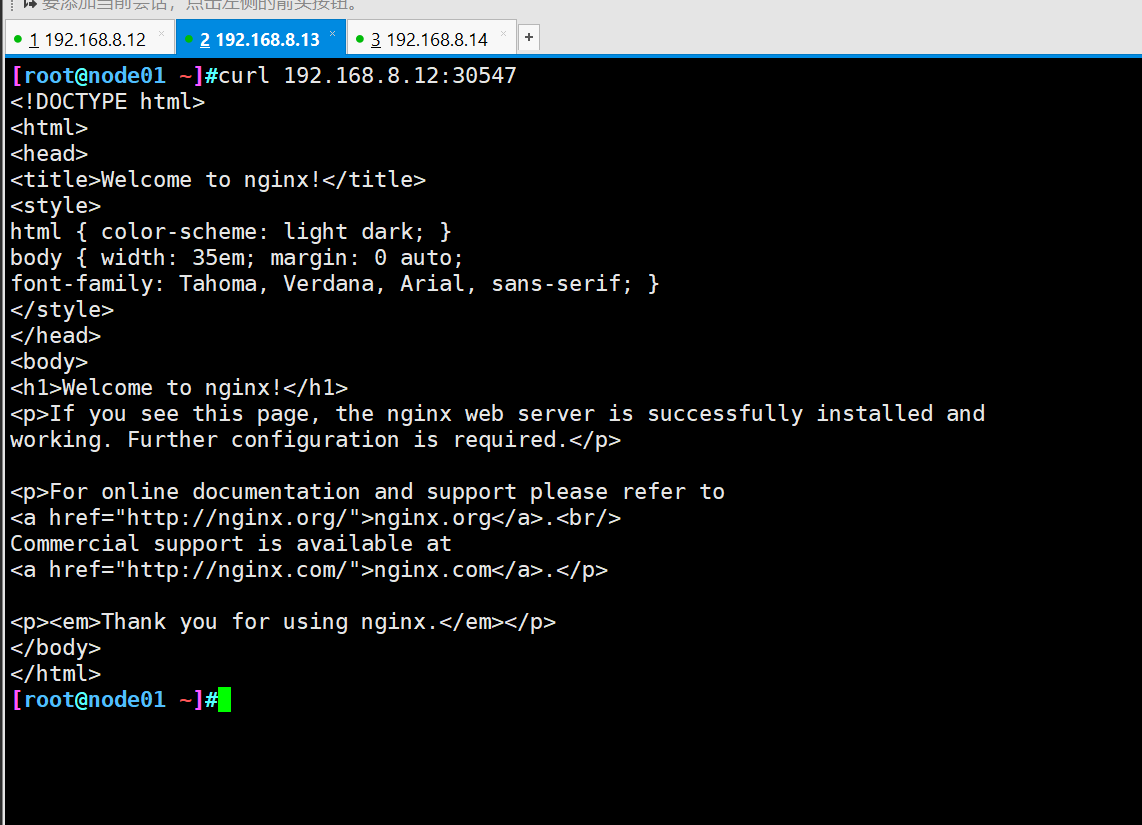The width and height of the screenshot is (1142, 825).
Task: Click the Thank you for using nginx line
Action: (x=283, y=622)
